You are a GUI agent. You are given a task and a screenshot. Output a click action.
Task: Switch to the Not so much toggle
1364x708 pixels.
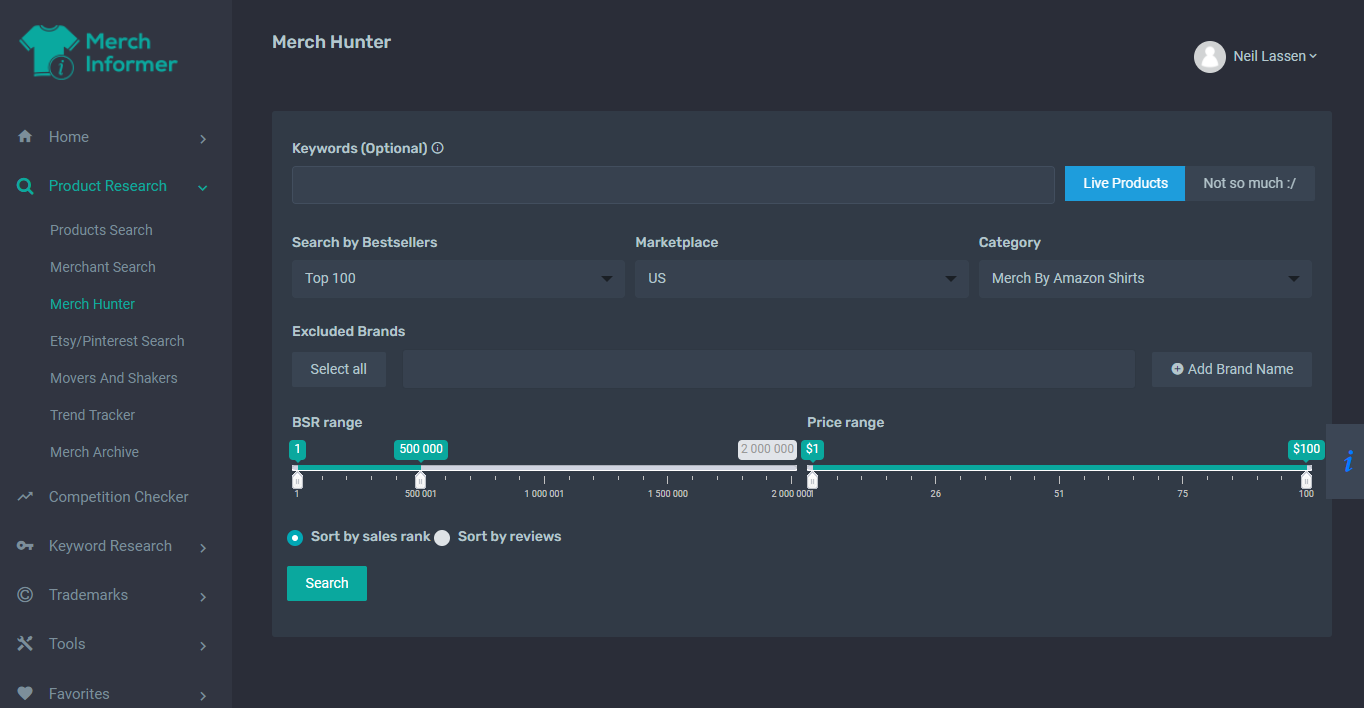(x=1249, y=183)
